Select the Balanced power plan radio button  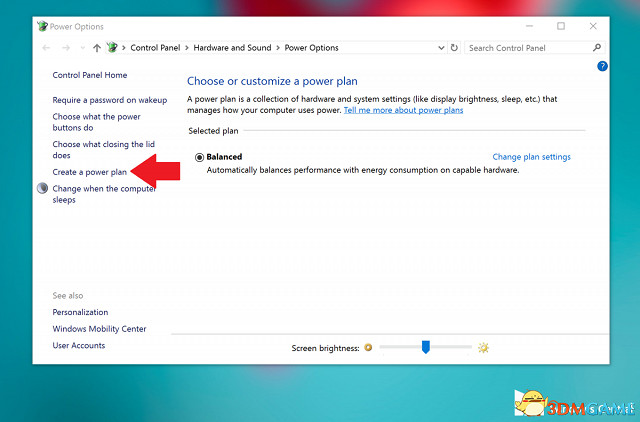click(200, 157)
